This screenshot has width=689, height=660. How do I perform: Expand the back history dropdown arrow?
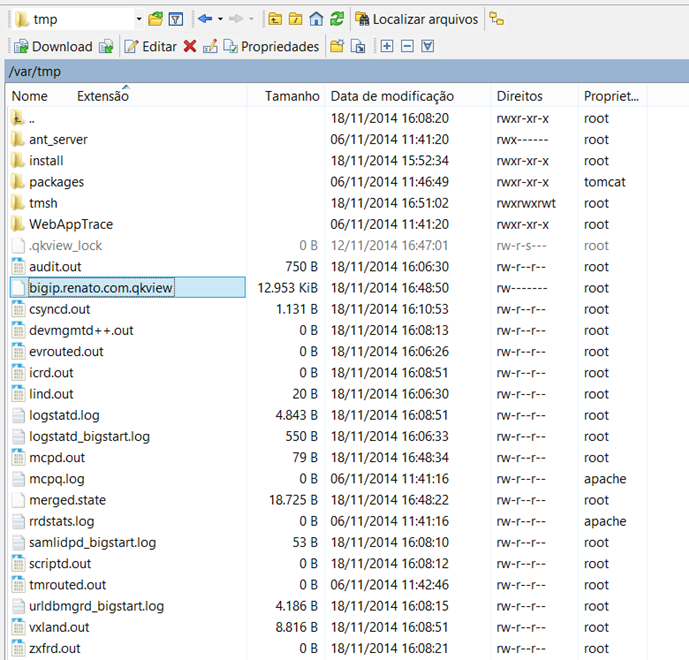(219, 19)
